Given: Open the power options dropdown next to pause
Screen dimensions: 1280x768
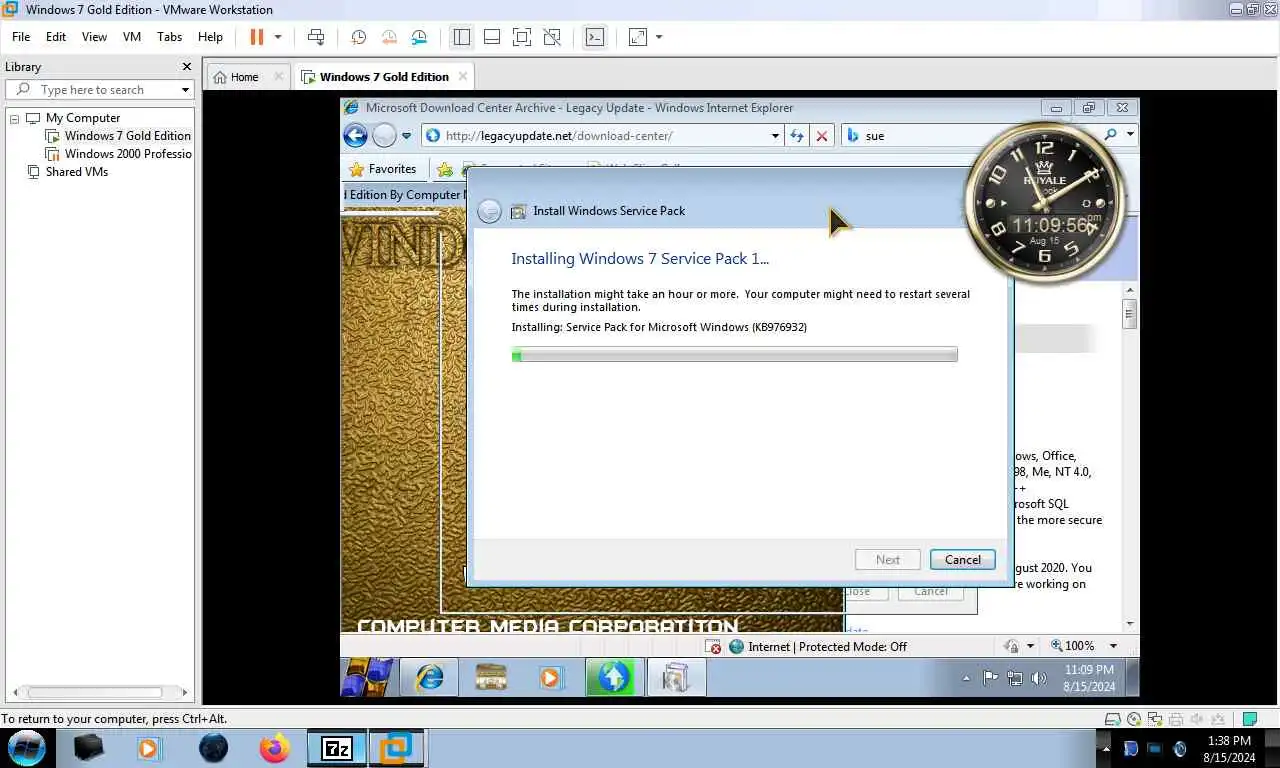Looking at the screenshot, I should tap(278, 37).
